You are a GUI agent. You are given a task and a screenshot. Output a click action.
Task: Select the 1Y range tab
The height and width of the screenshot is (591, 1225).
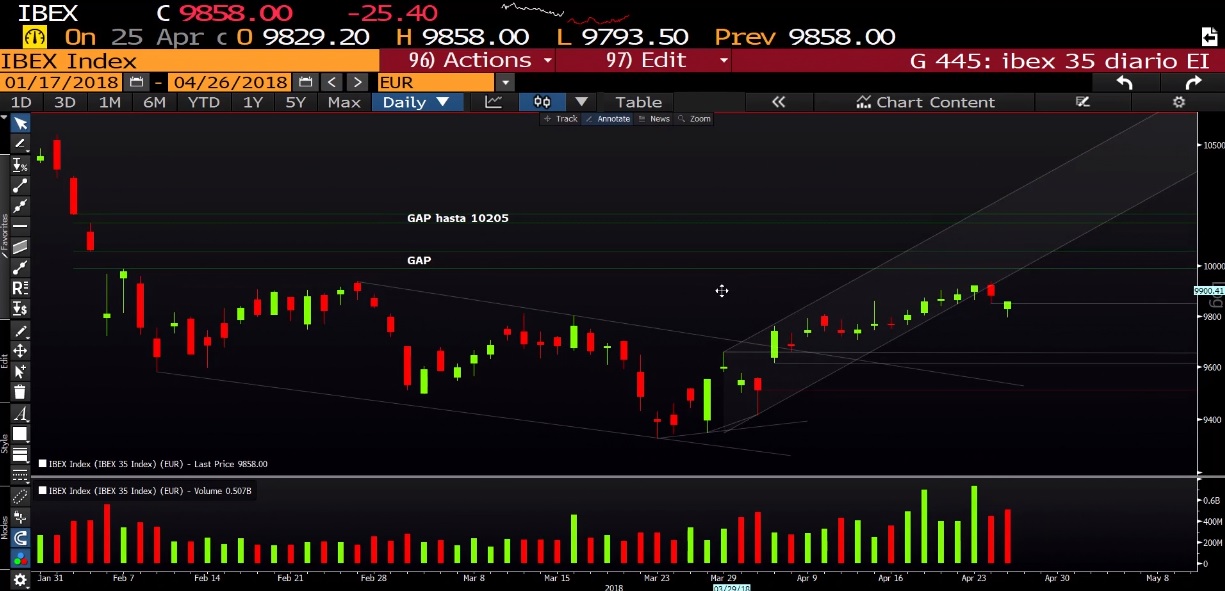click(253, 102)
